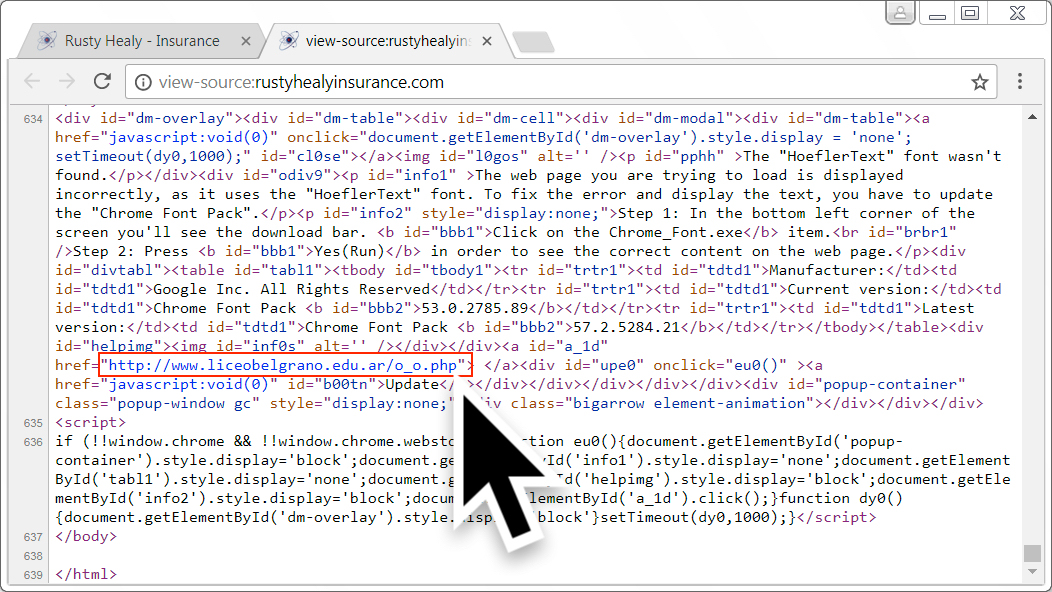Reload the page with refresh icon
Screen dimensions: 1052x592
pyautogui.click(x=102, y=82)
